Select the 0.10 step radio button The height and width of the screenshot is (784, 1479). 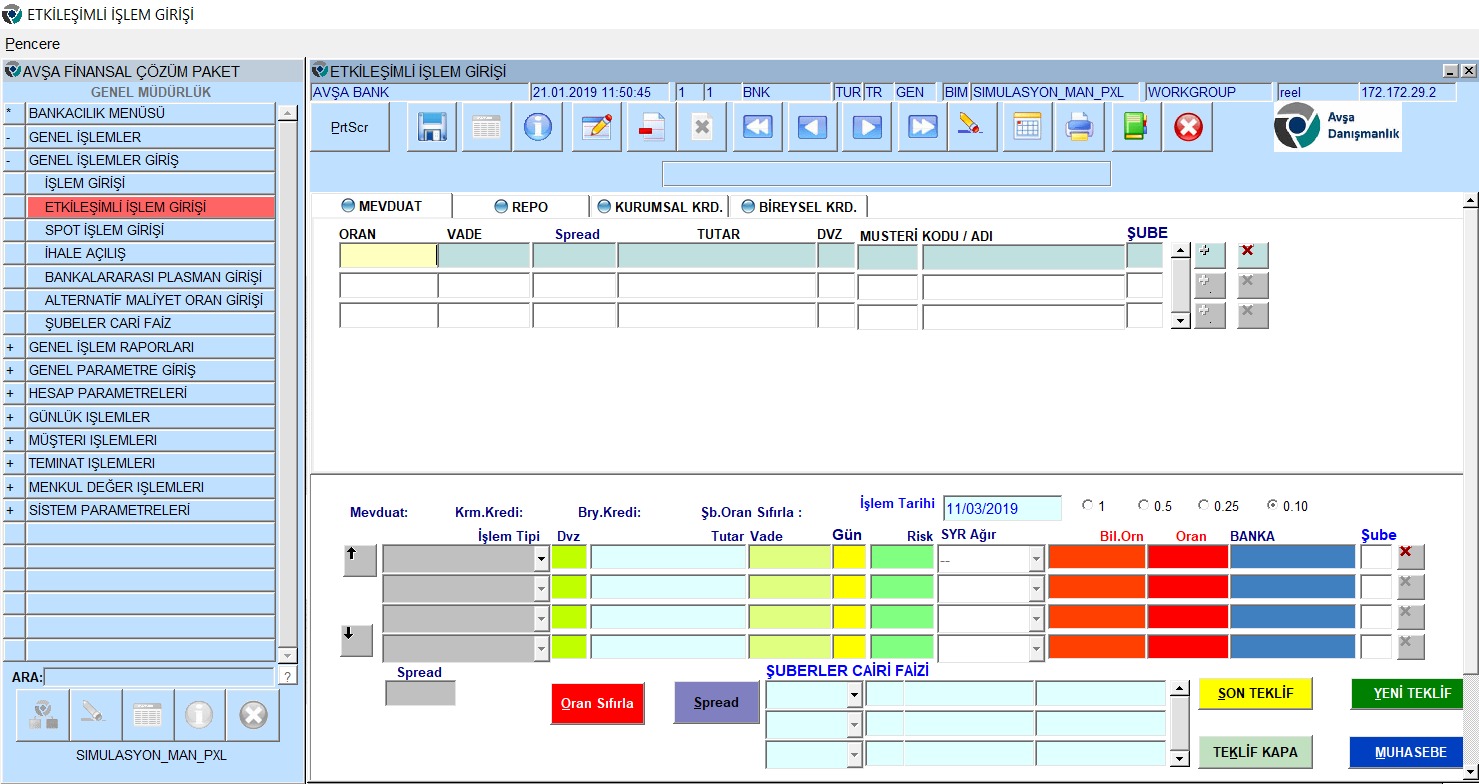[x=1272, y=506]
